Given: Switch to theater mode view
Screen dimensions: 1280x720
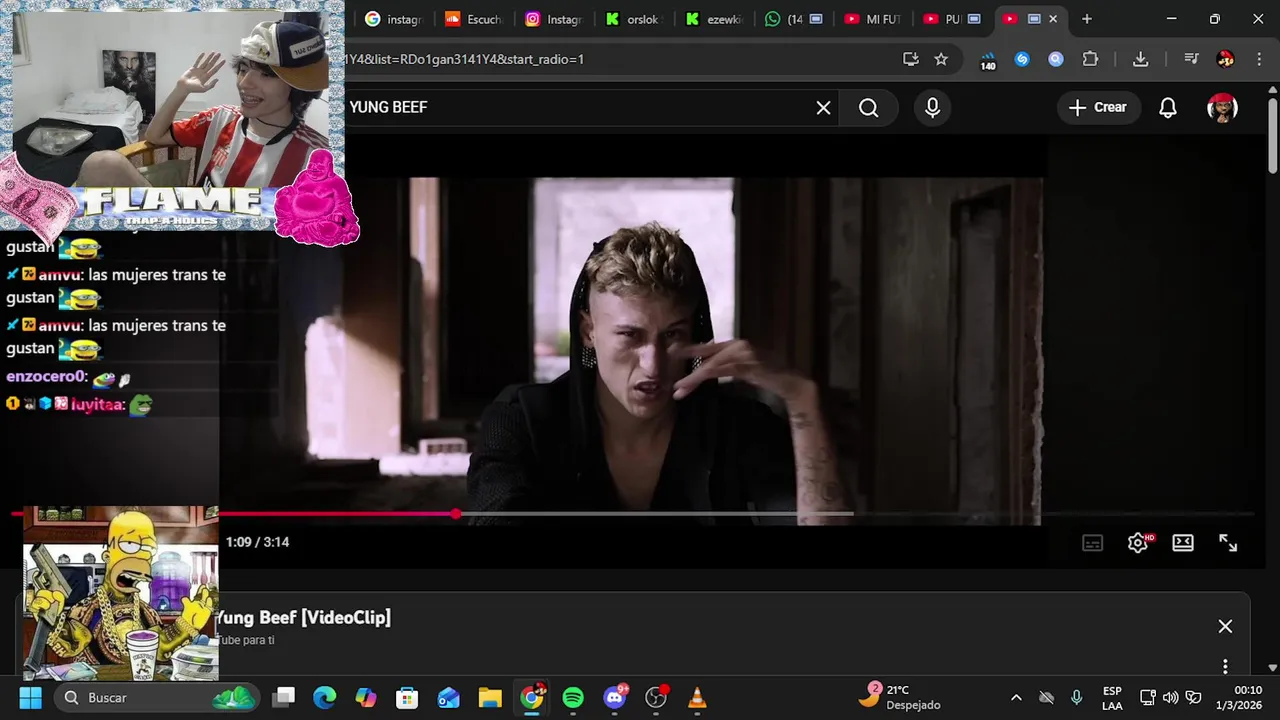Looking at the screenshot, I should point(1183,543).
